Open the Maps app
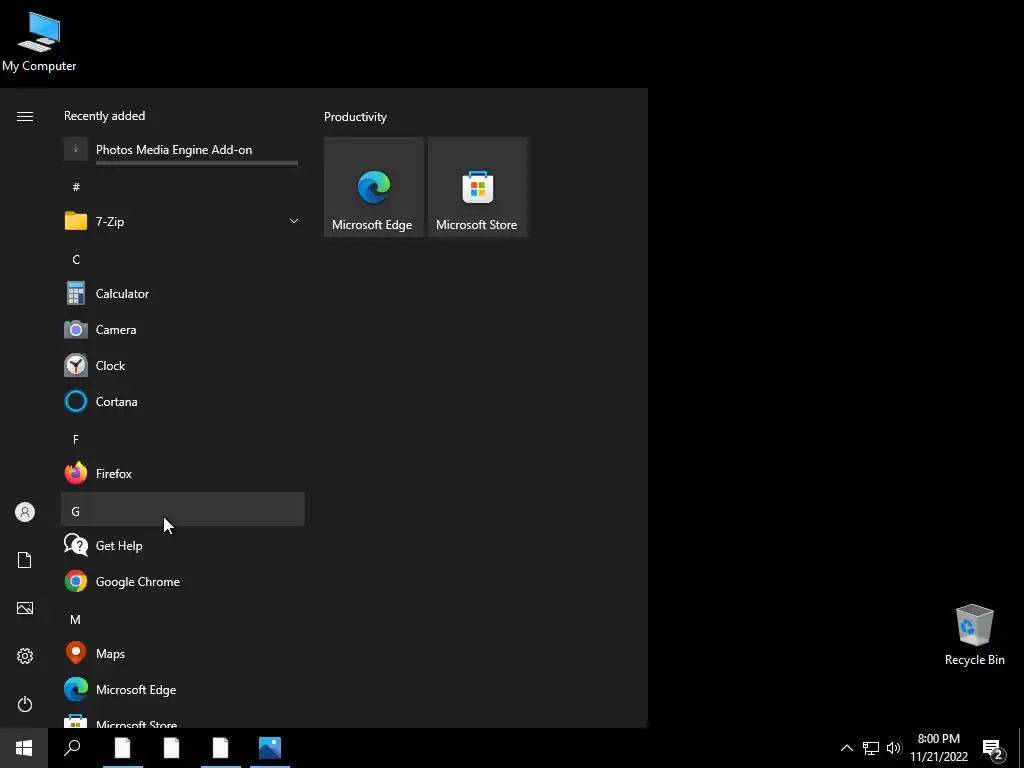The height and width of the screenshot is (768, 1024). [183, 653]
